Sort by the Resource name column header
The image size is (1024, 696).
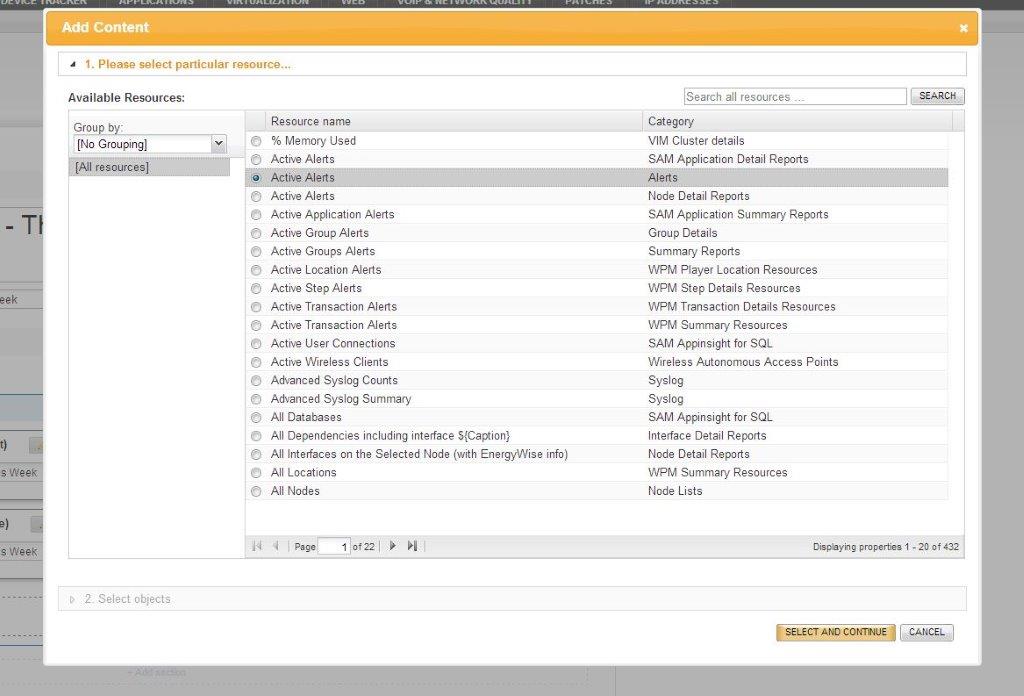tap(454, 121)
